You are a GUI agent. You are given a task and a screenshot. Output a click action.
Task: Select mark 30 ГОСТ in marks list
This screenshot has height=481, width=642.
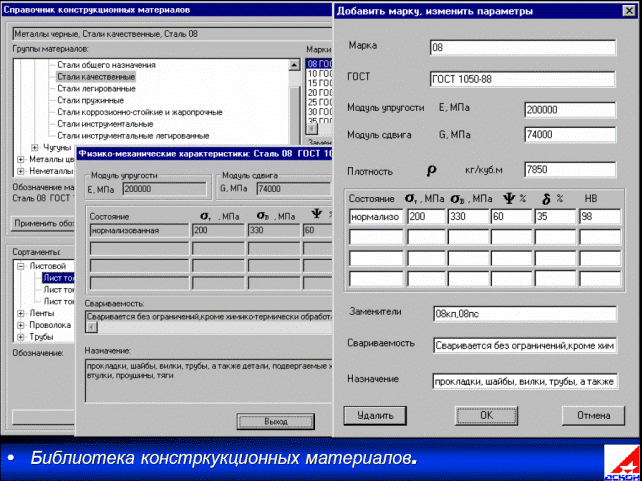(320, 111)
